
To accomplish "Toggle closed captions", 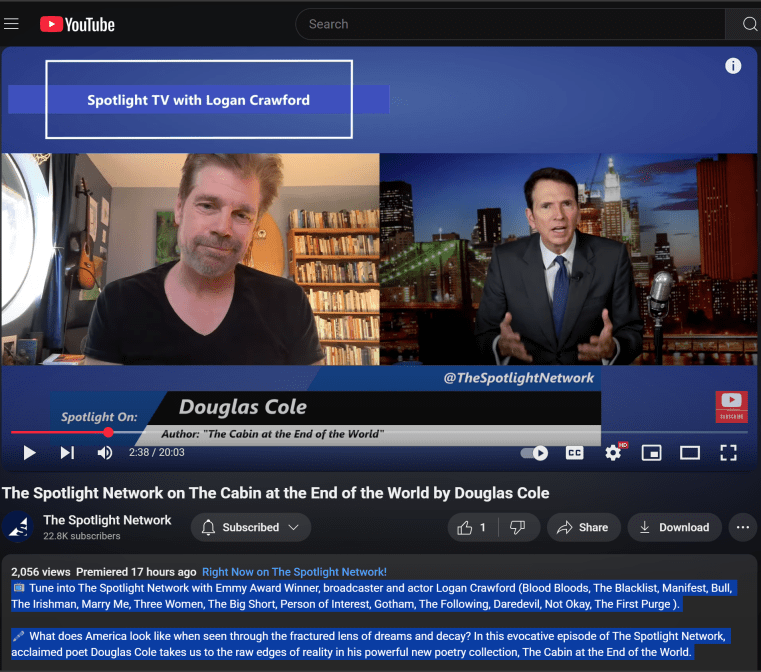I will [575, 453].
